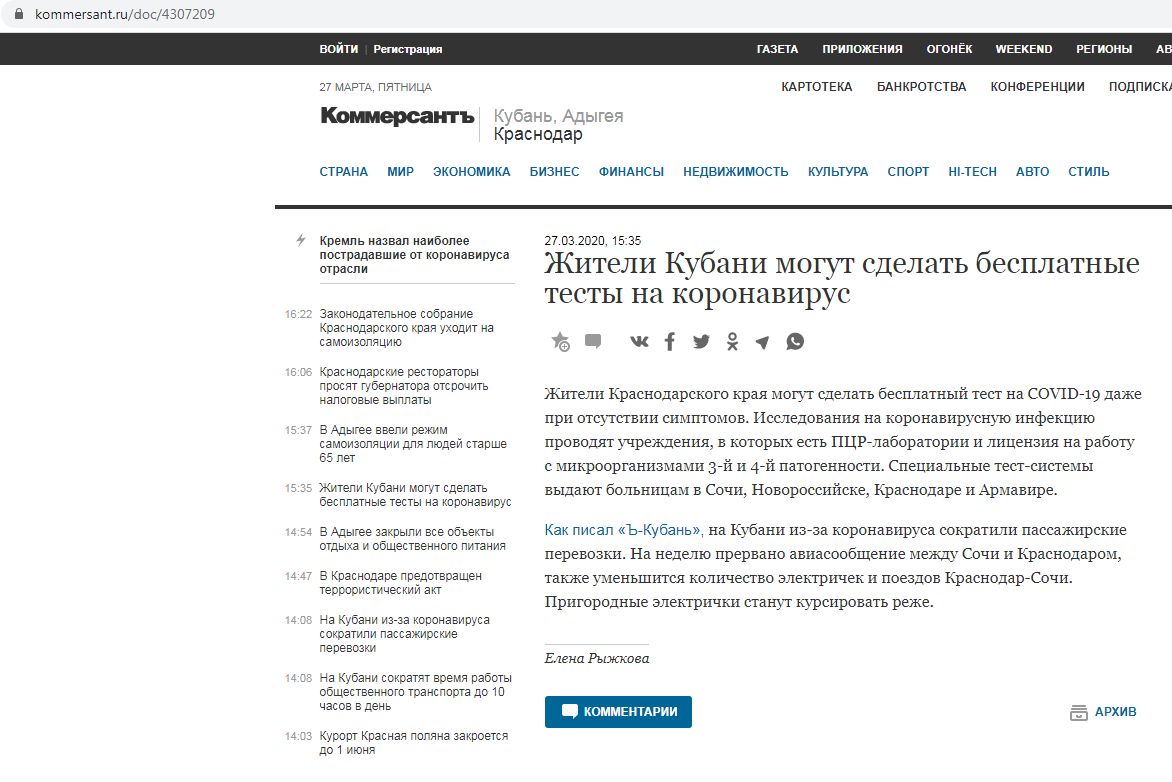The width and height of the screenshot is (1172, 782).
Task: Add the article to favorites via star icon
Action: click(x=560, y=342)
